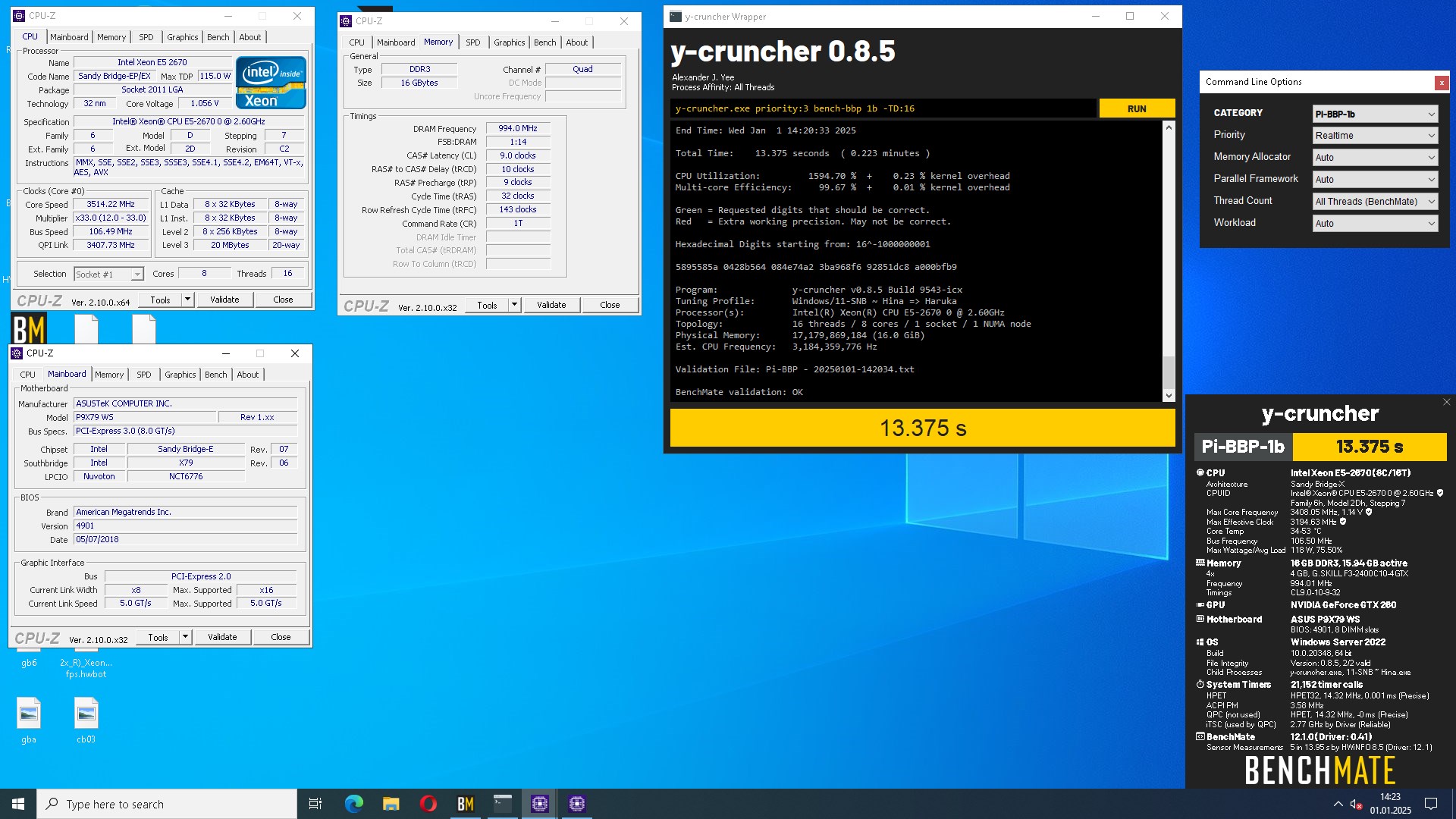Open the Parallel Framework dropdown
This screenshot has height=819, width=1456.
(1375, 179)
